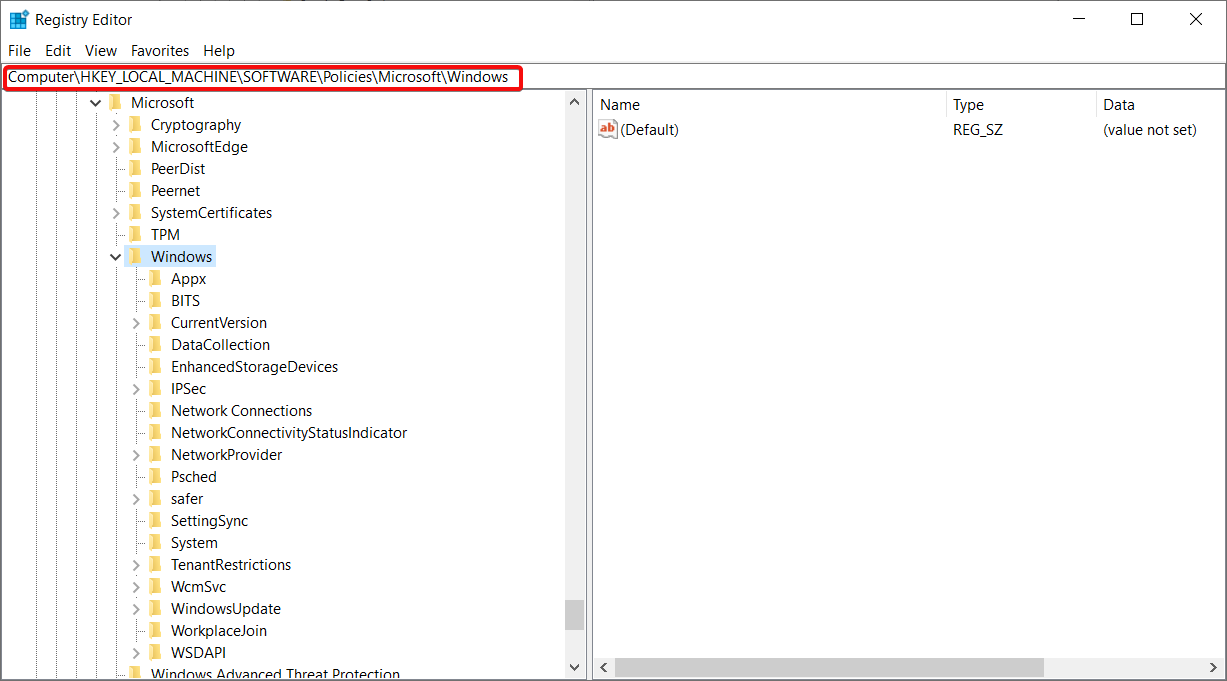This screenshot has width=1227, height=681.
Task: Click the Microsoft folder icon
Action: coord(115,102)
